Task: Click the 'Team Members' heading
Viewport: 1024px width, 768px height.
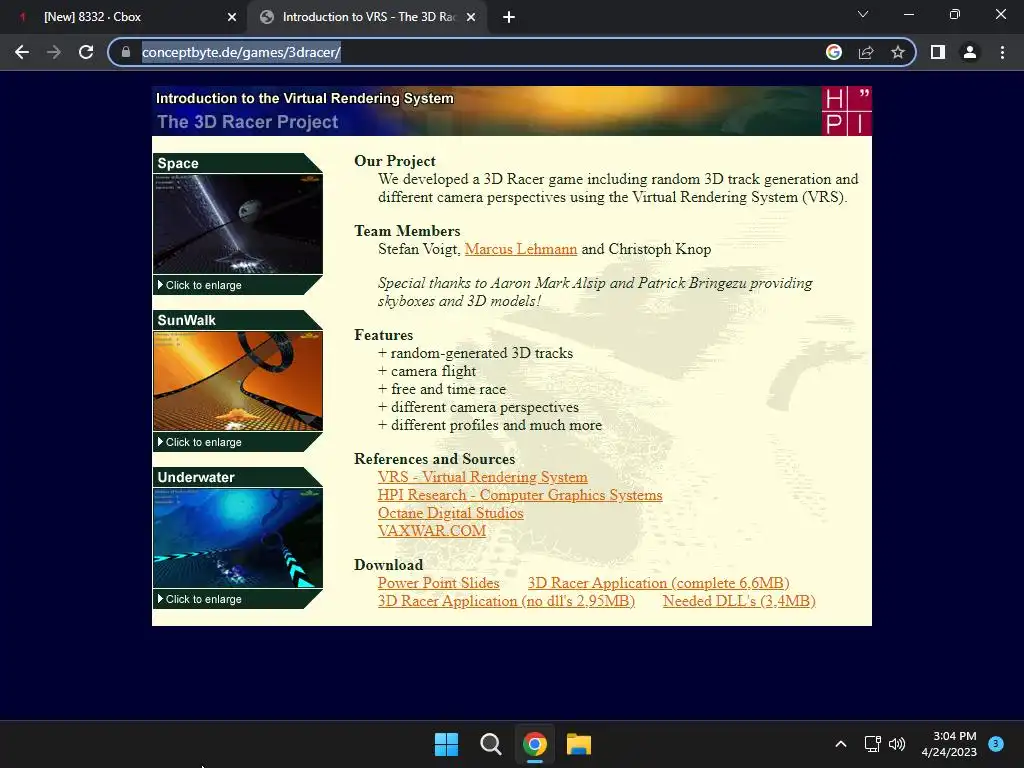Action: pos(407,231)
